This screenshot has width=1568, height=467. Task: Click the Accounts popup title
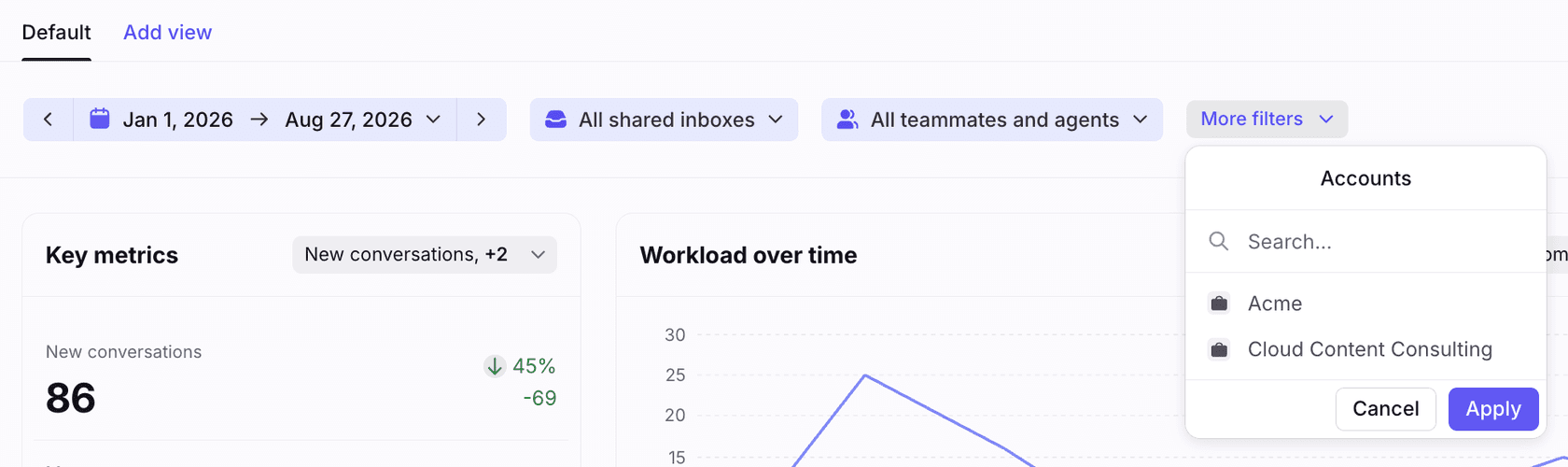tap(1365, 178)
